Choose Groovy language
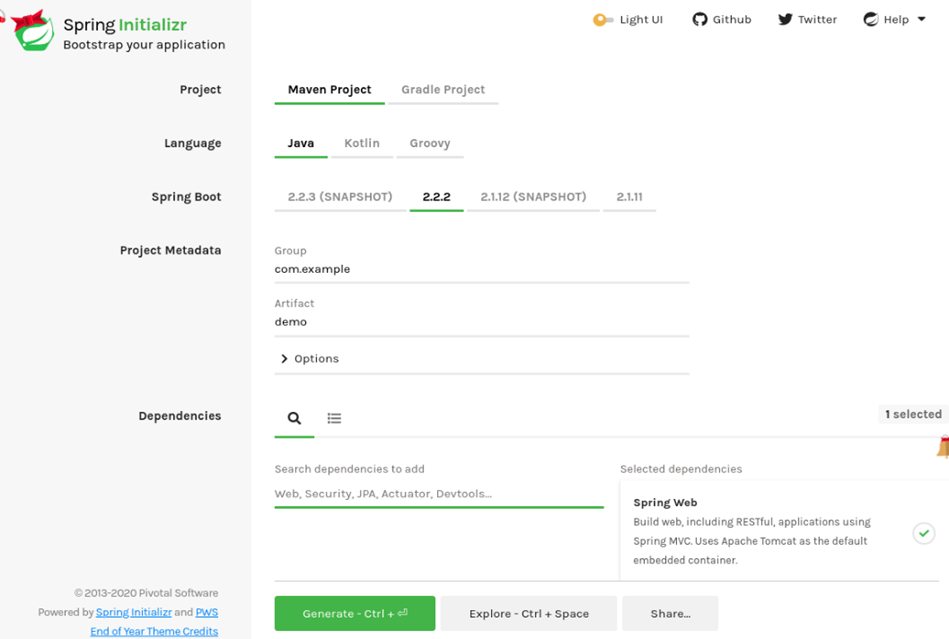The height and width of the screenshot is (639, 949). pyautogui.click(x=430, y=144)
